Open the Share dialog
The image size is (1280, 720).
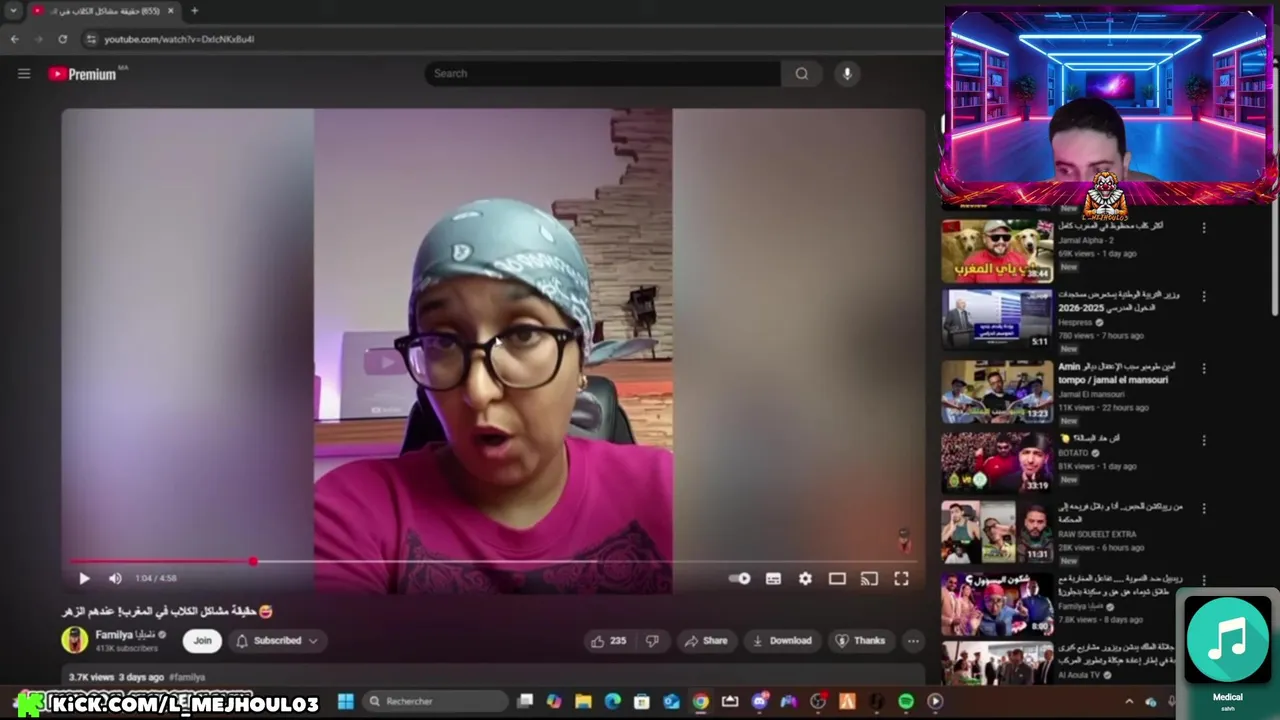[706, 640]
